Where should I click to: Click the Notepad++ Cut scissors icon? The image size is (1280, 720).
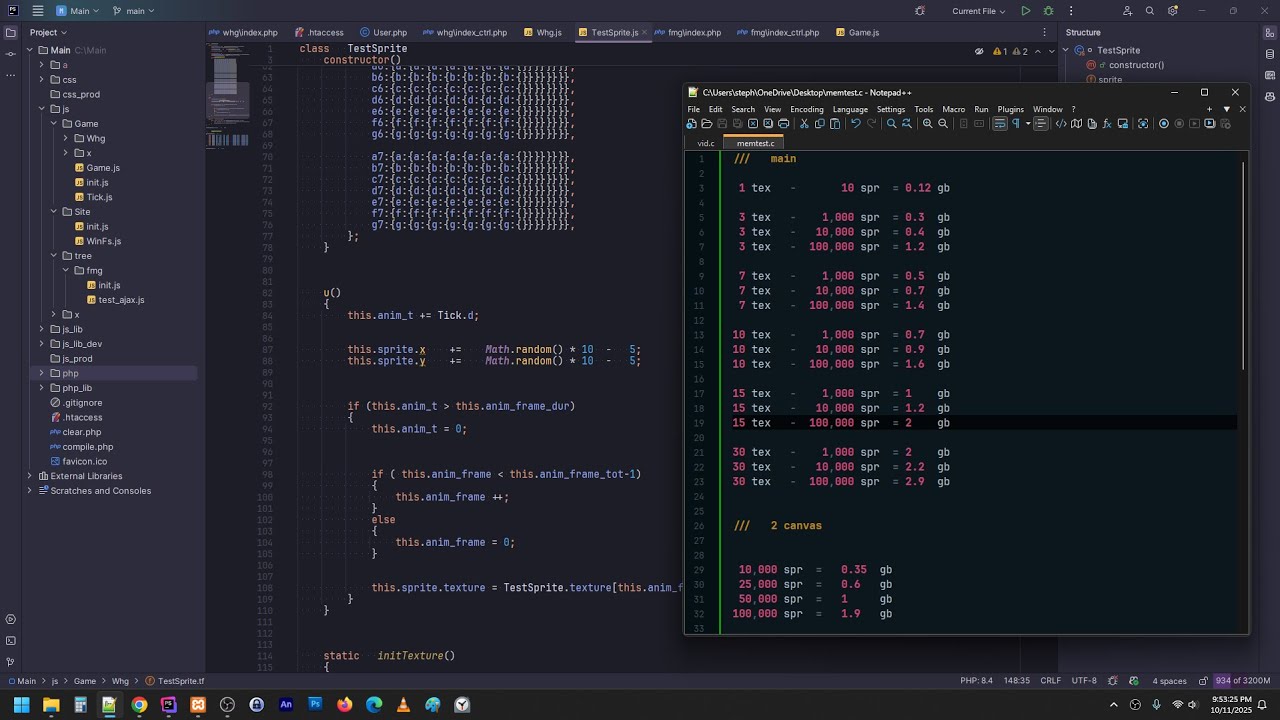pos(804,124)
